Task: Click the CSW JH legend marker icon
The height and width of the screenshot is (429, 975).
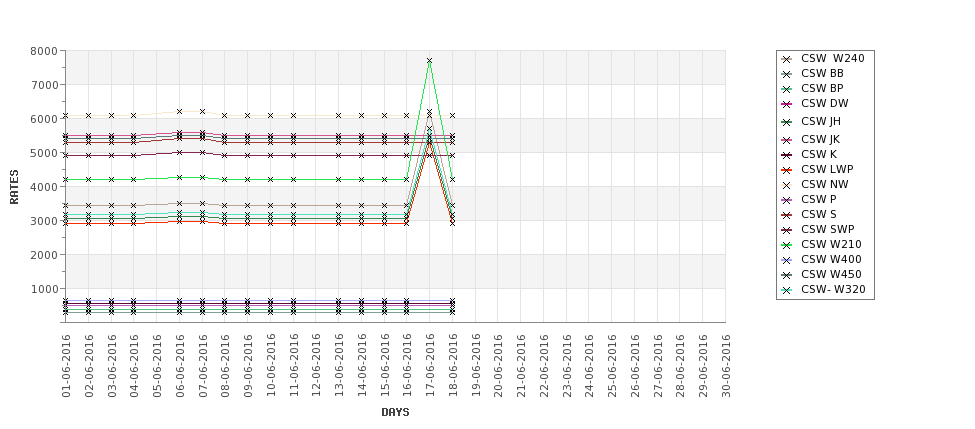Action: tap(787, 122)
